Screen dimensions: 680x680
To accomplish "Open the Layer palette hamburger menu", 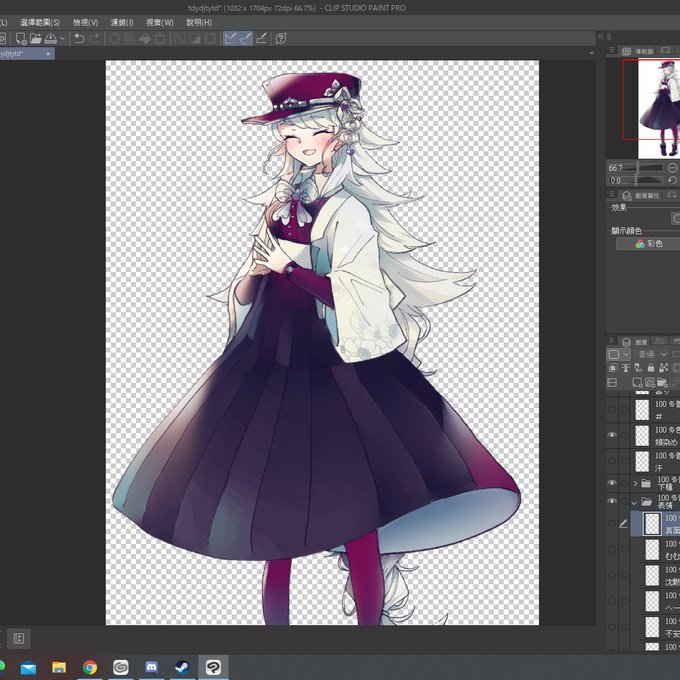I will pos(611,341).
